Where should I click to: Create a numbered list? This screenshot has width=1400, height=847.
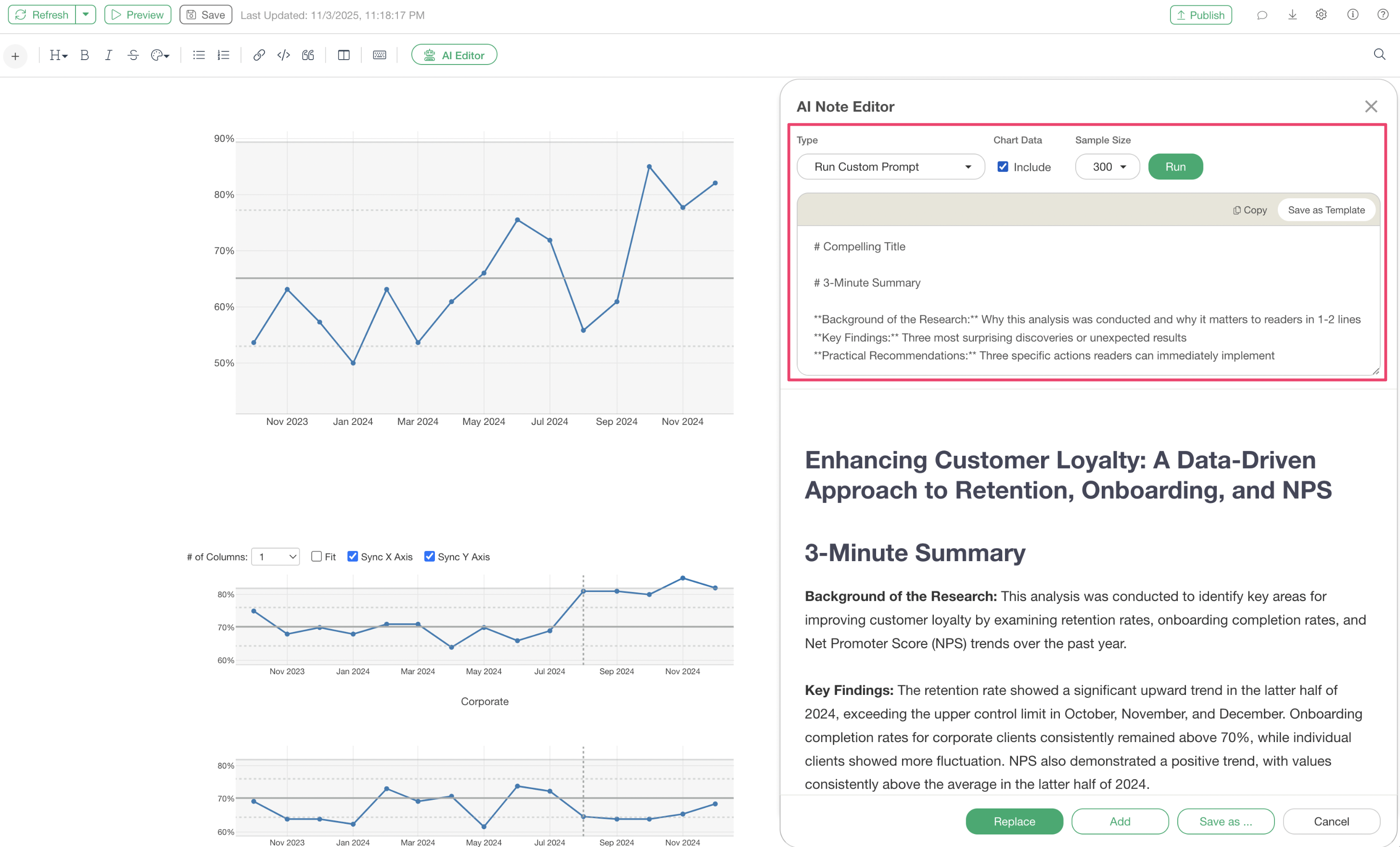point(223,55)
